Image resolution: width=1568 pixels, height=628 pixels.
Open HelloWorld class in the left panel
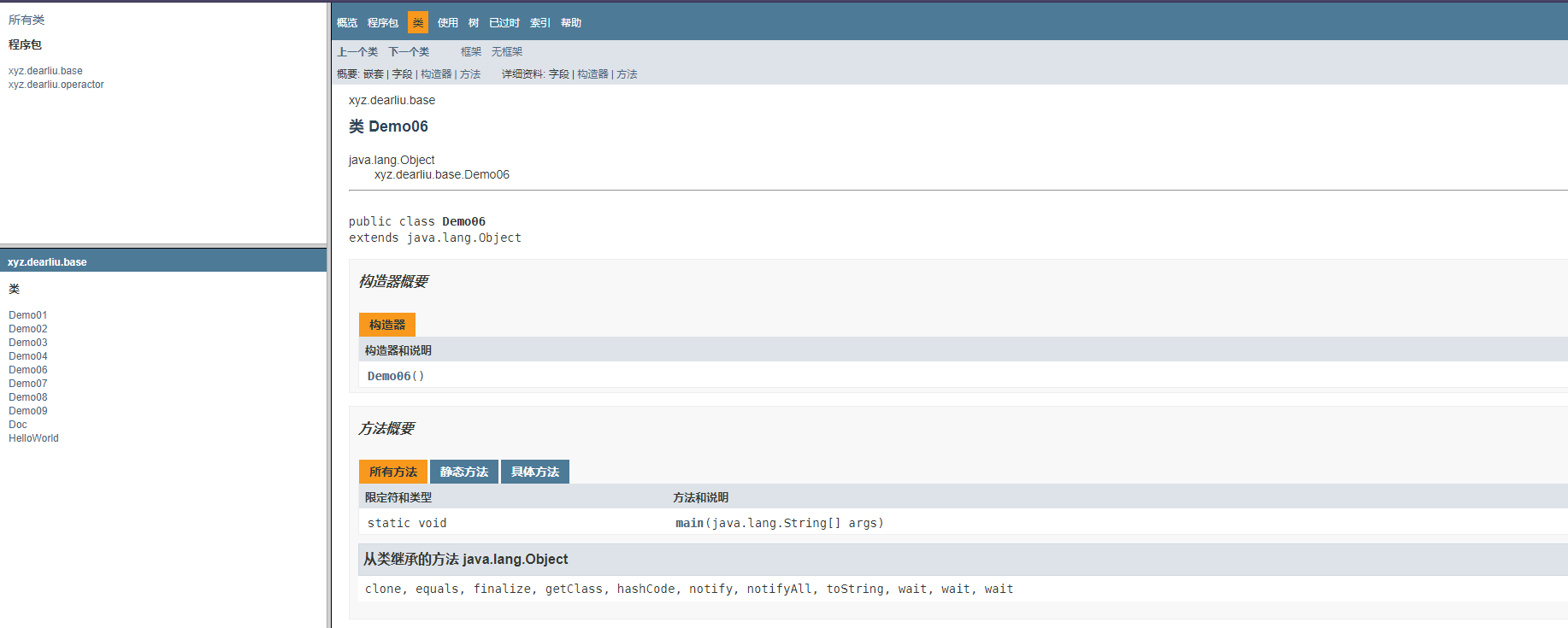[x=34, y=438]
